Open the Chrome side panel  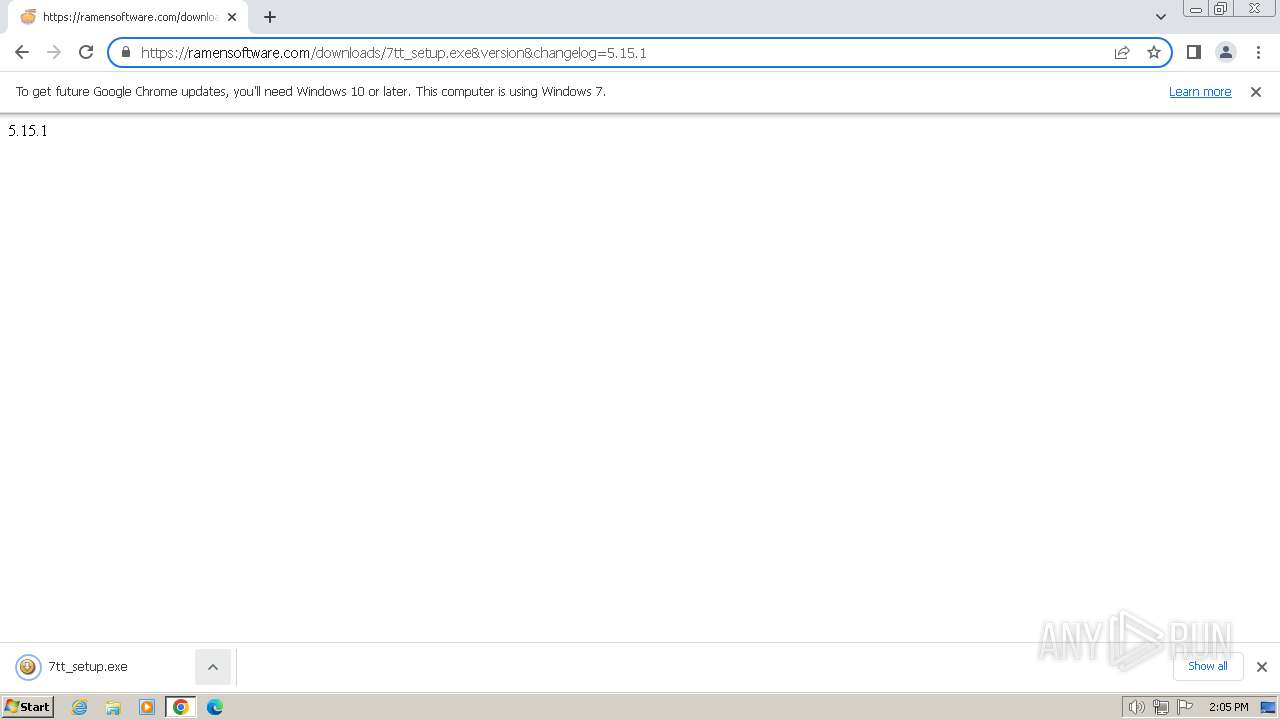1194,52
